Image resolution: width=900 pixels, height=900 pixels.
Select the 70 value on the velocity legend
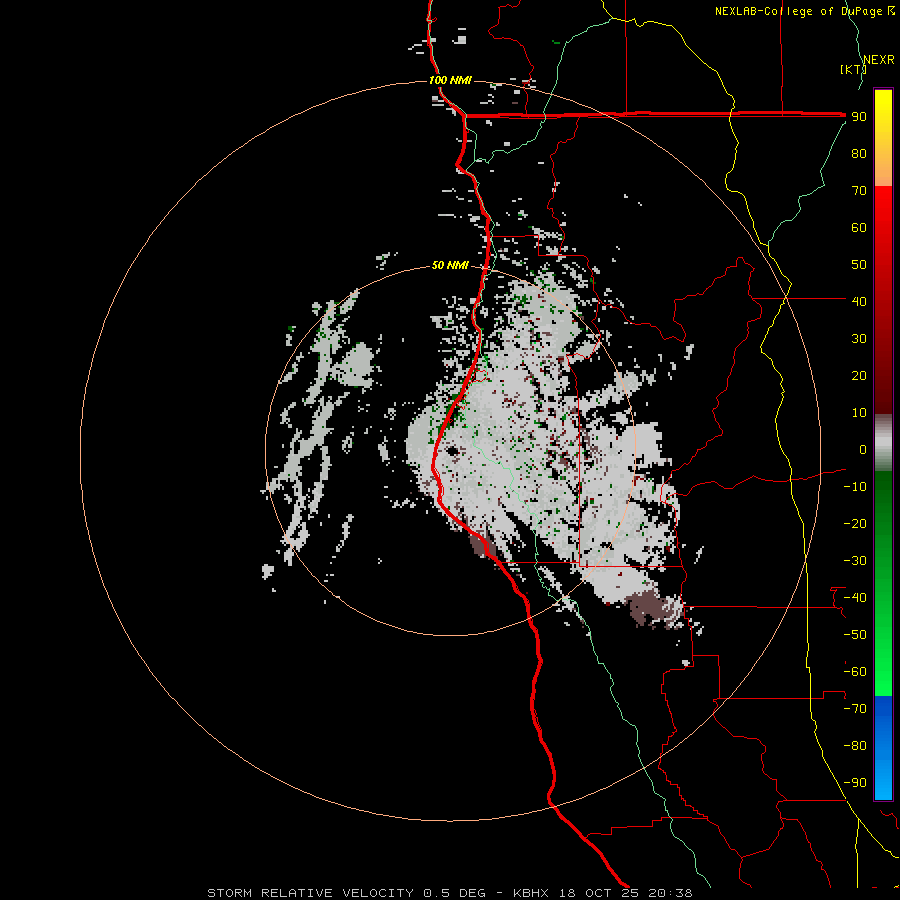[x=859, y=191]
